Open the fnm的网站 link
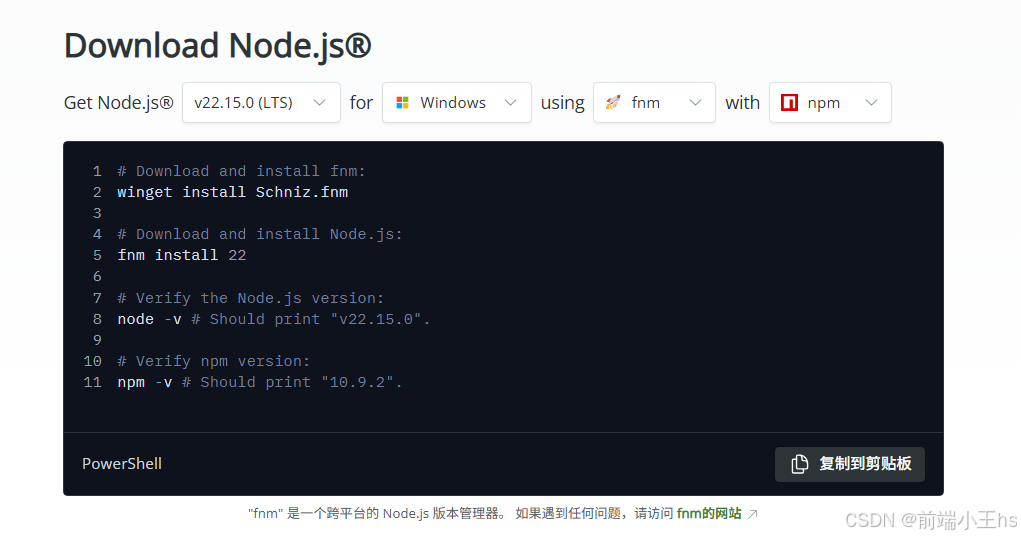This screenshot has width=1021, height=538. point(708,513)
